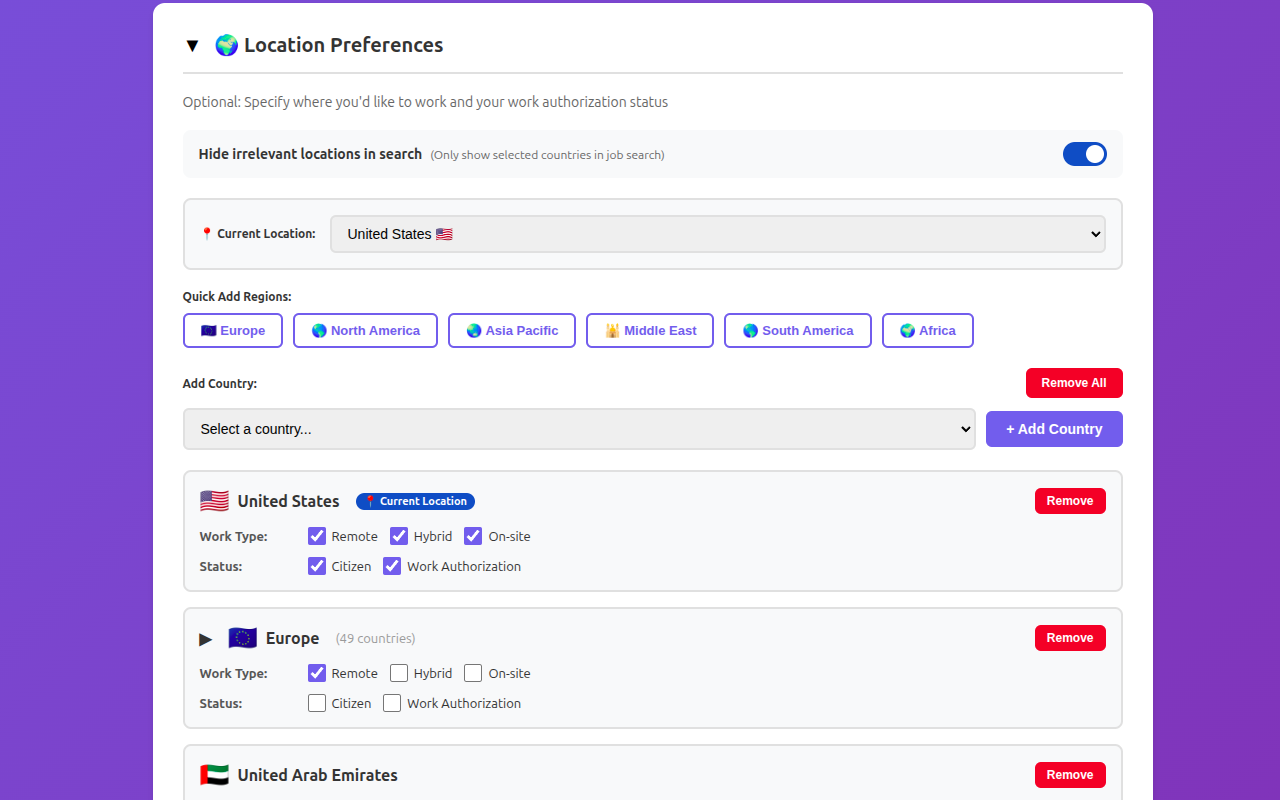Image resolution: width=1280 pixels, height=800 pixels.
Task: Enable Hybrid work type for Europe
Action: pyautogui.click(x=399, y=673)
